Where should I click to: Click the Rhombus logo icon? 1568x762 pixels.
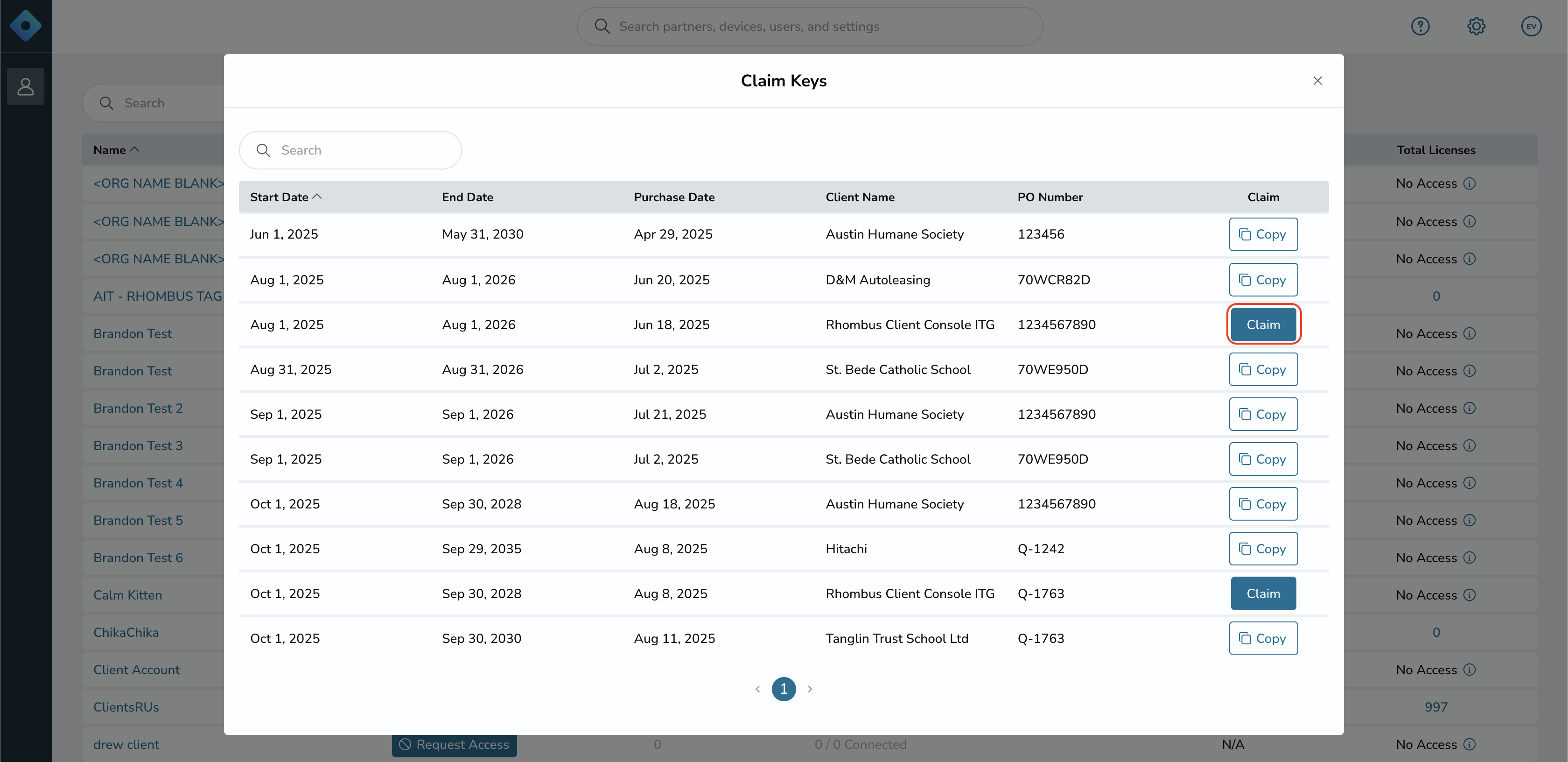click(x=26, y=26)
